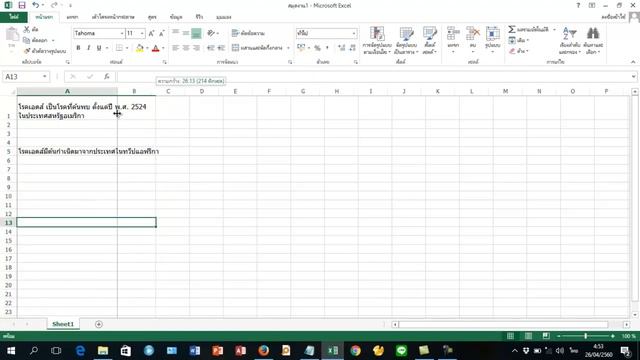Click the decrease indent icon
This screenshot has height=360, width=640.
click(211, 48)
